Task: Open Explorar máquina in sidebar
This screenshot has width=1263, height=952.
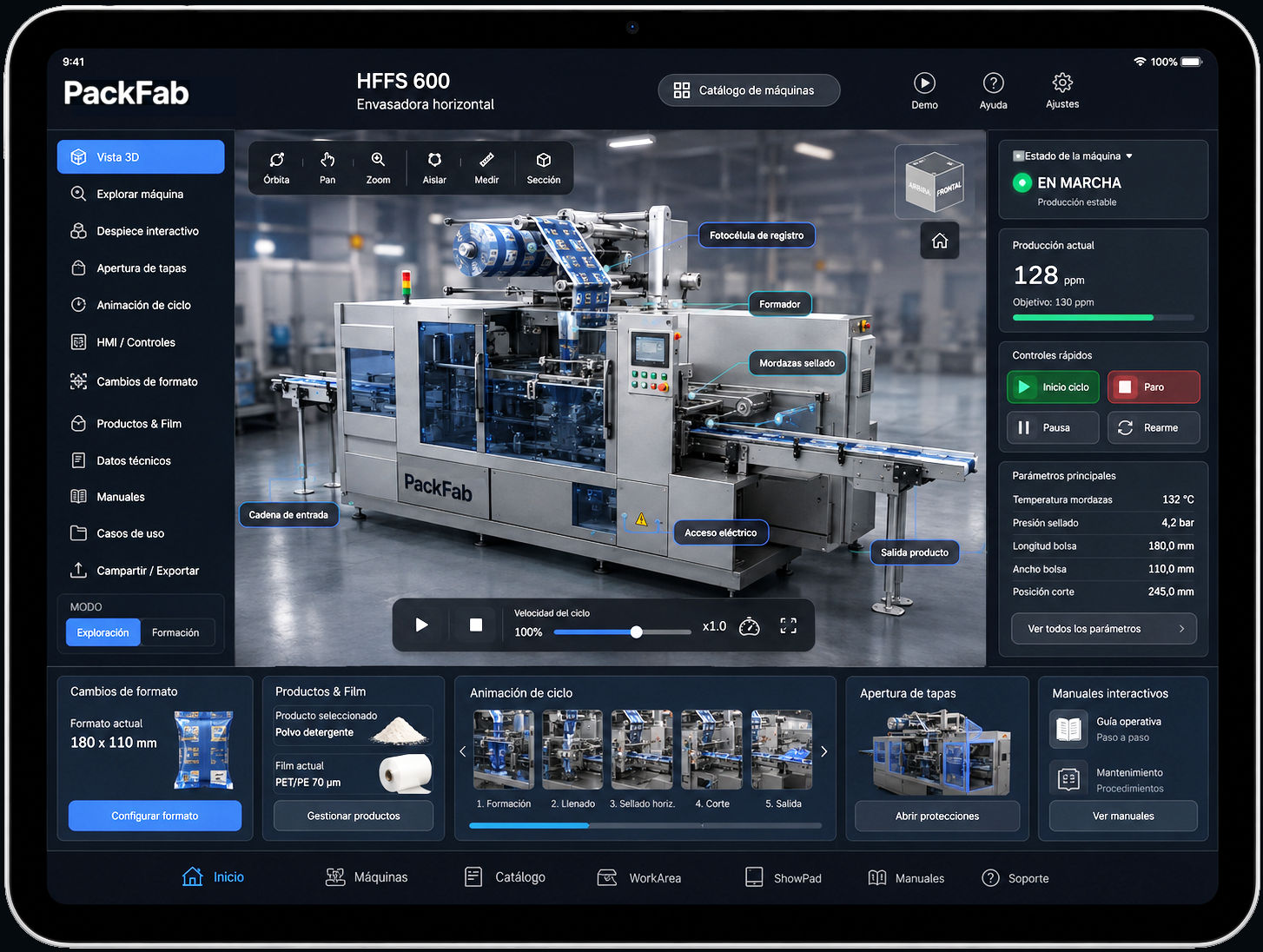Action: pos(141,194)
